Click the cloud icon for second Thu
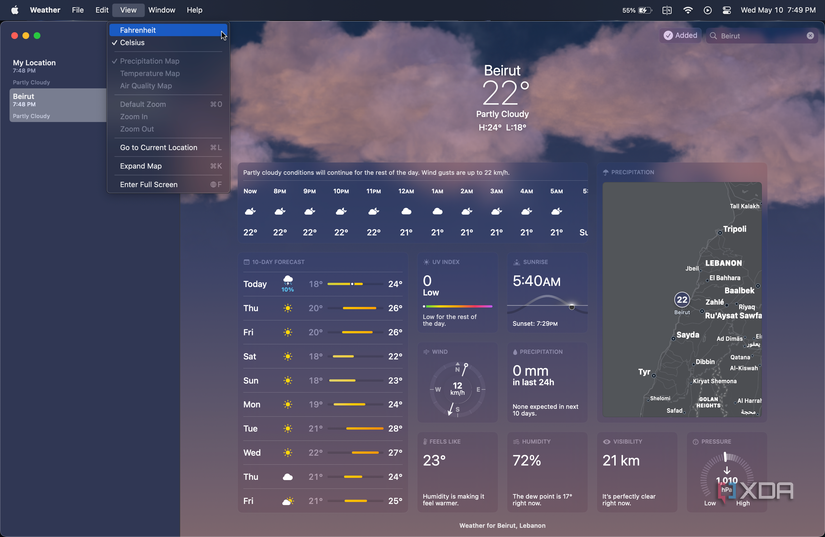This screenshot has height=537, width=825. pos(288,477)
